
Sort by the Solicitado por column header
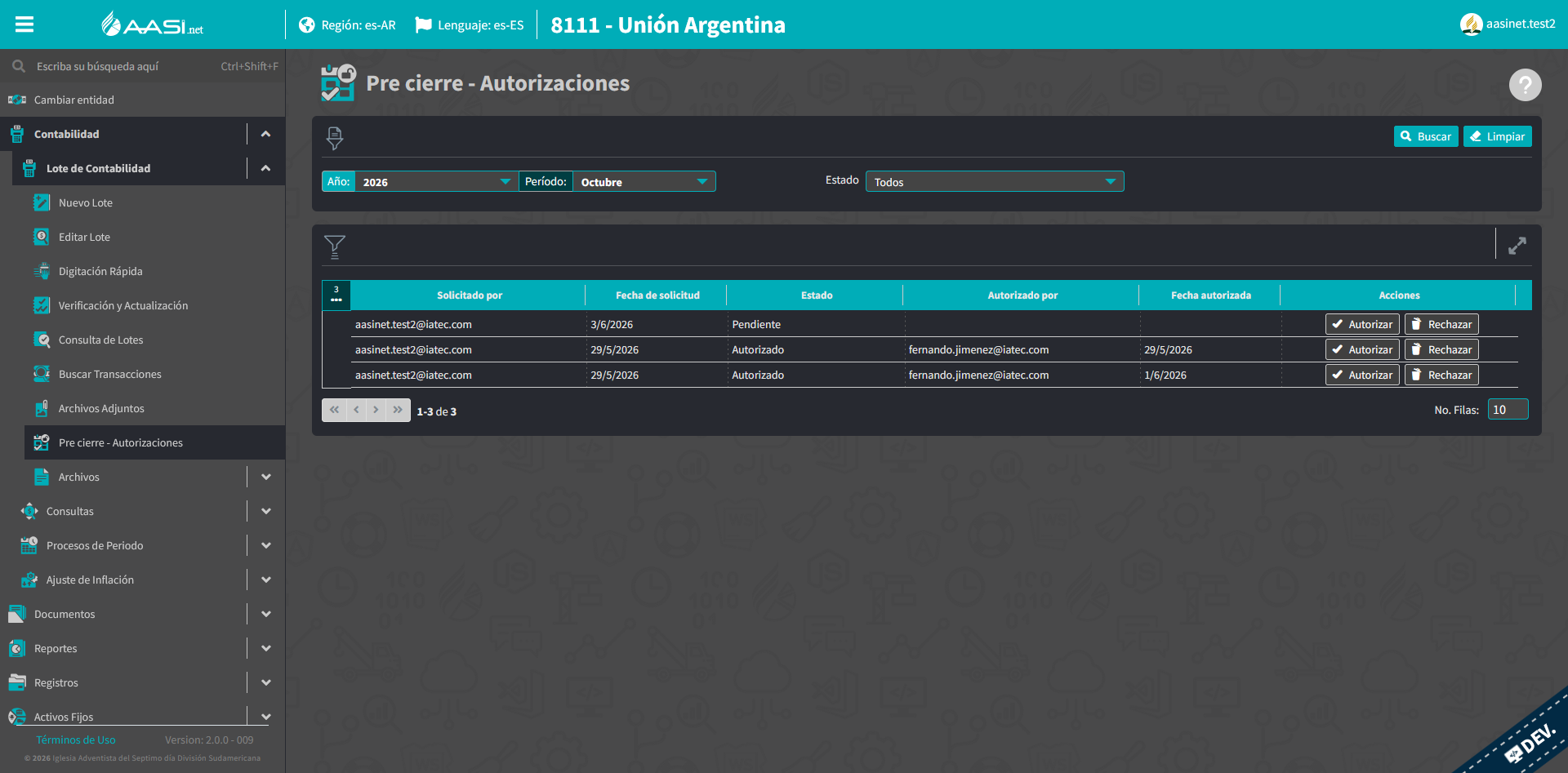coord(469,295)
